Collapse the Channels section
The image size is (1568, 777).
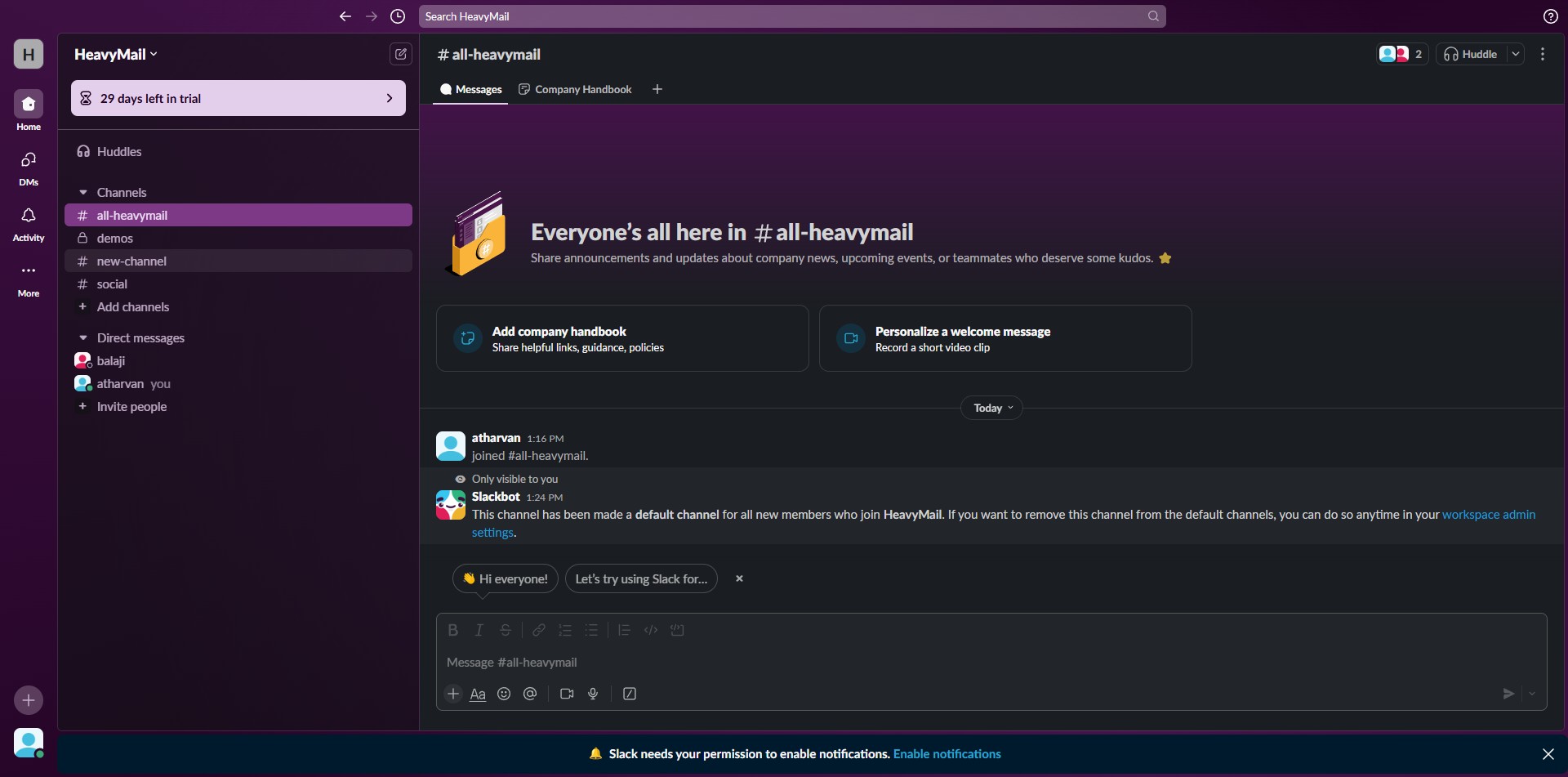click(82, 192)
